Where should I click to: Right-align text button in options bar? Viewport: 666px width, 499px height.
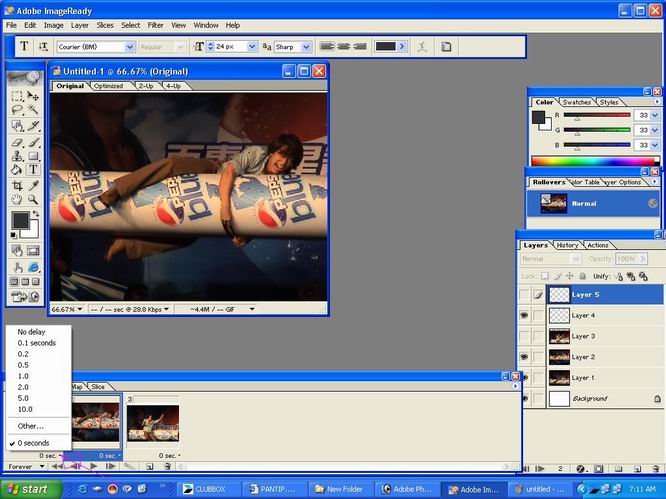pos(360,46)
